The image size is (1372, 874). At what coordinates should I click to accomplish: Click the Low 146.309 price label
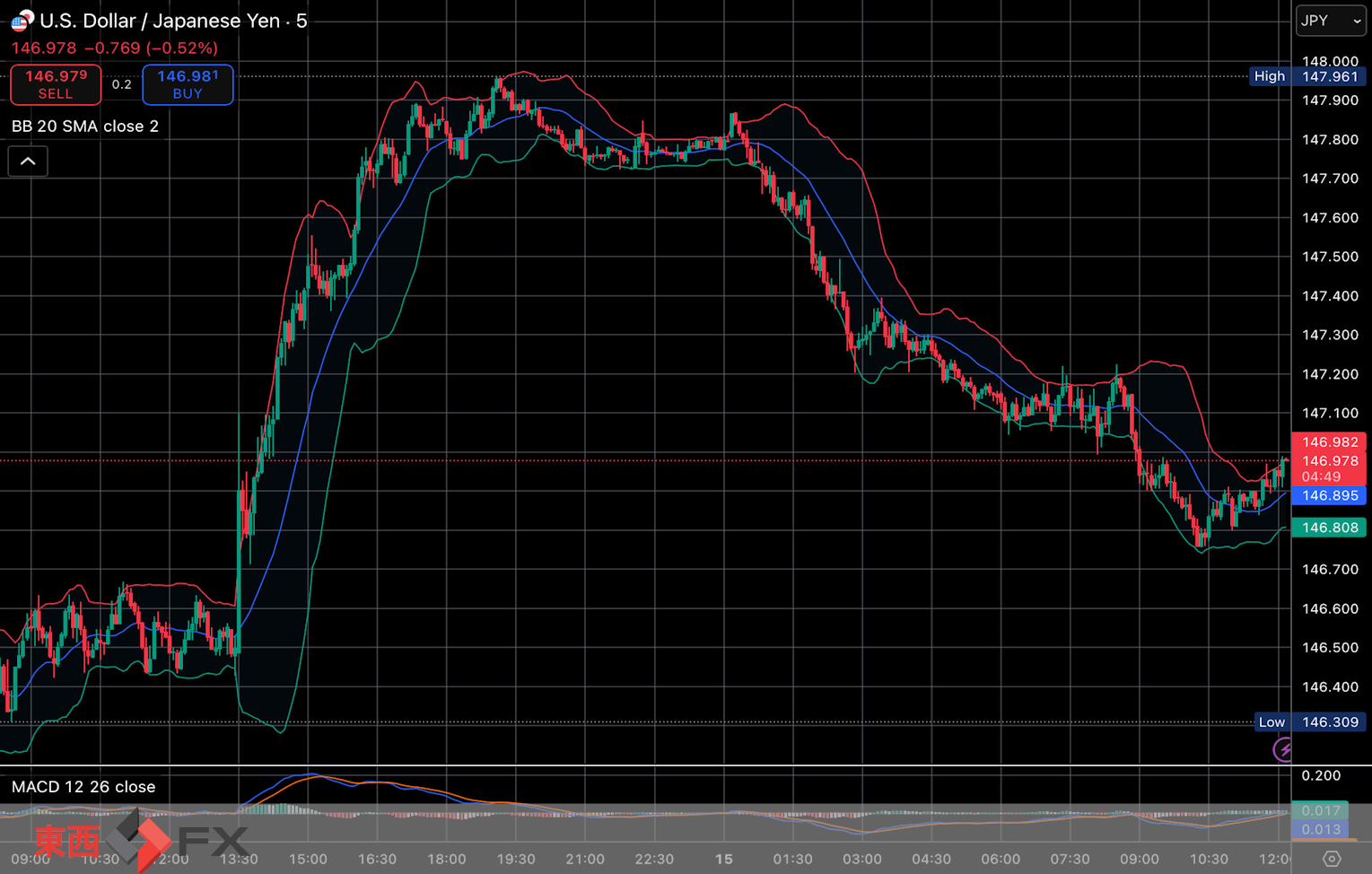pos(1310,722)
